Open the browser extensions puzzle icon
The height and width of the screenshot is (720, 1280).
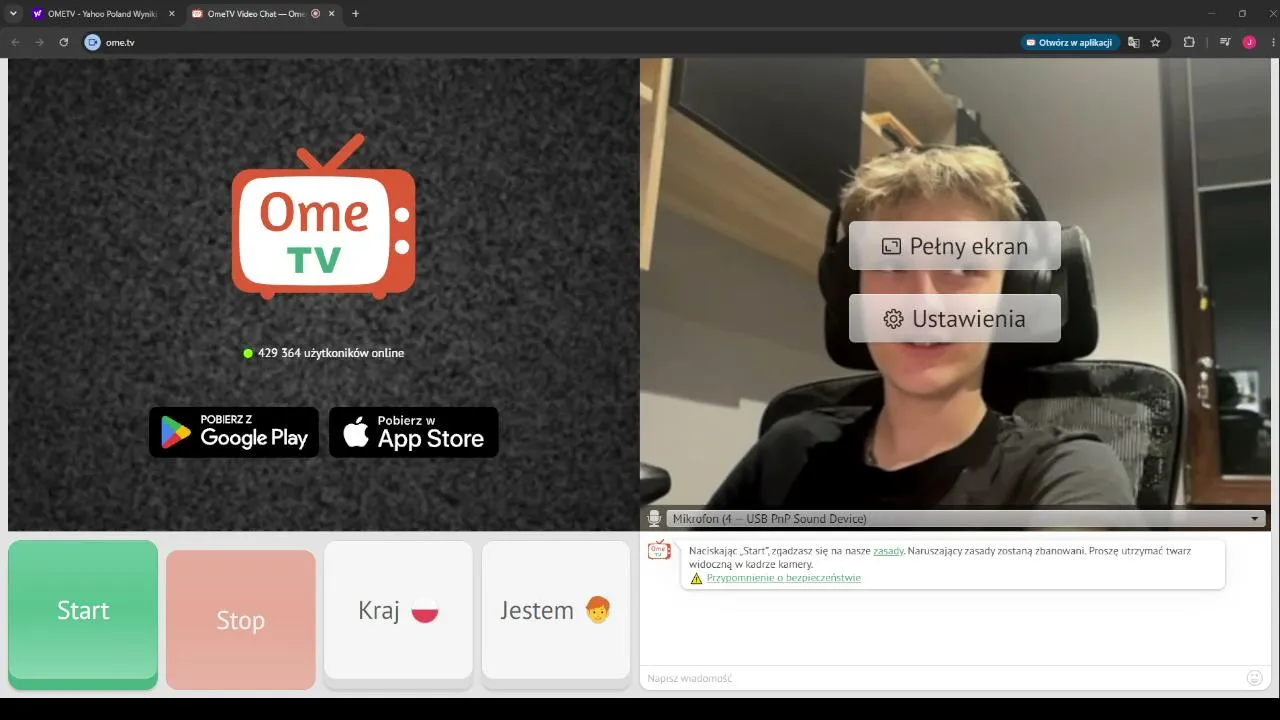(x=1189, y=42)
